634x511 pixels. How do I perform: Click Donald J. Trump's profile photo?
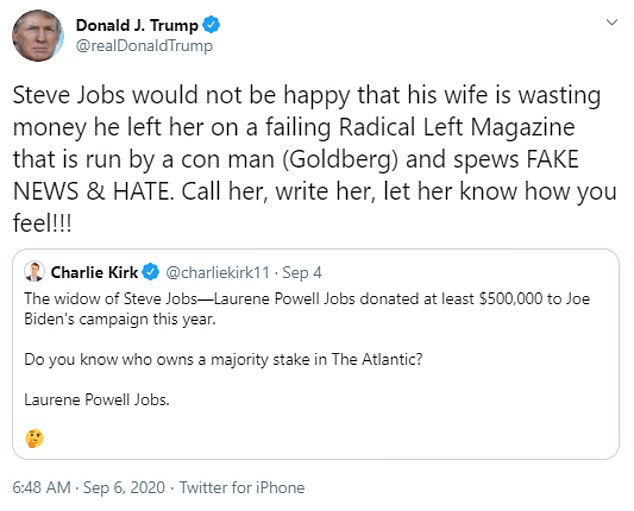[37, 36]
